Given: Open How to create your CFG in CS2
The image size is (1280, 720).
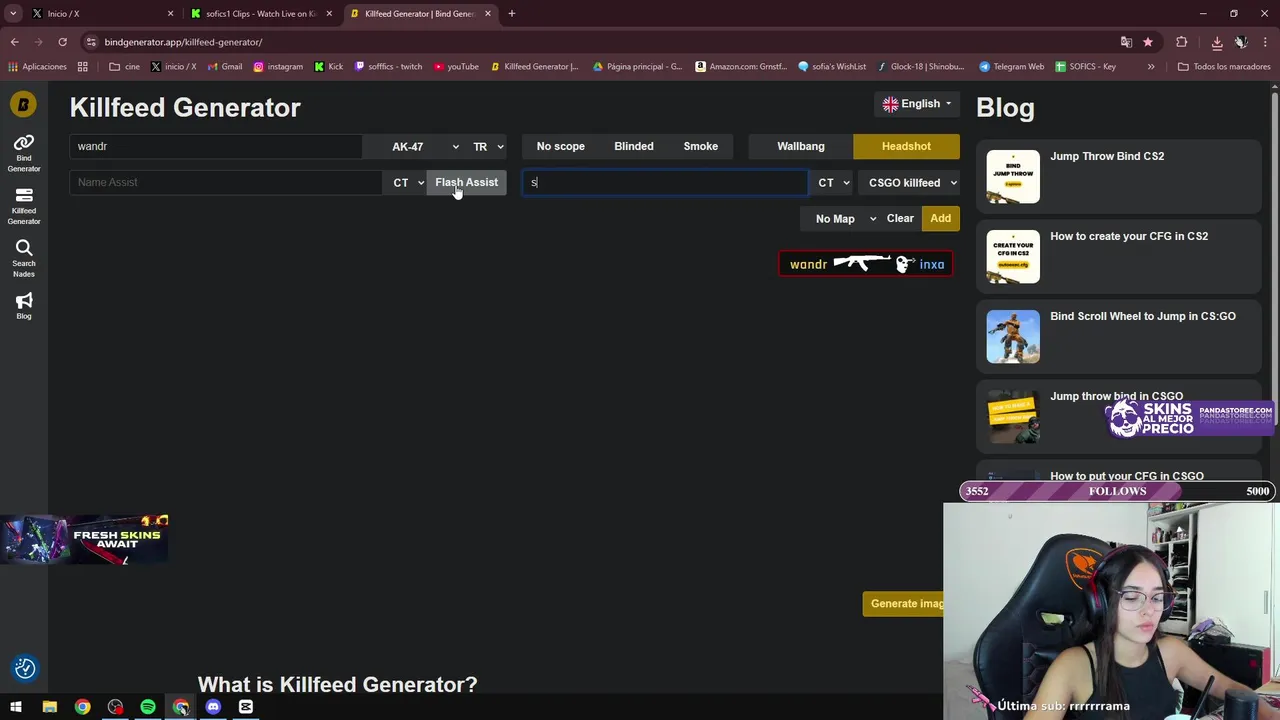Looking at the screenshot, I should tap(1118, 256).
